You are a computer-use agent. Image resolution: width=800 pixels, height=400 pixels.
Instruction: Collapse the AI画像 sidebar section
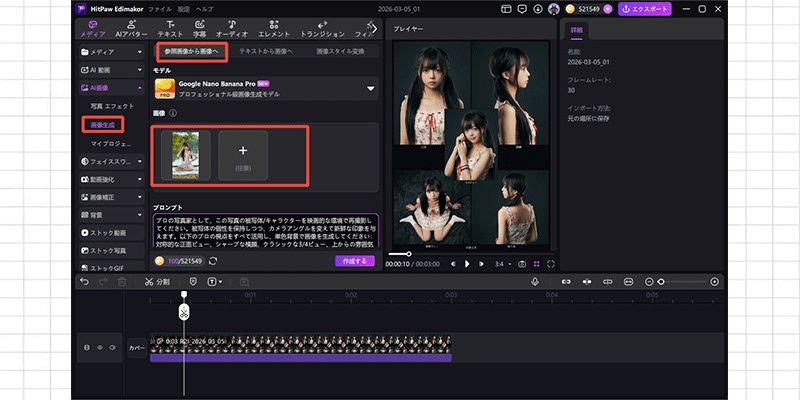pyautogui.click(x=111, y=88)
